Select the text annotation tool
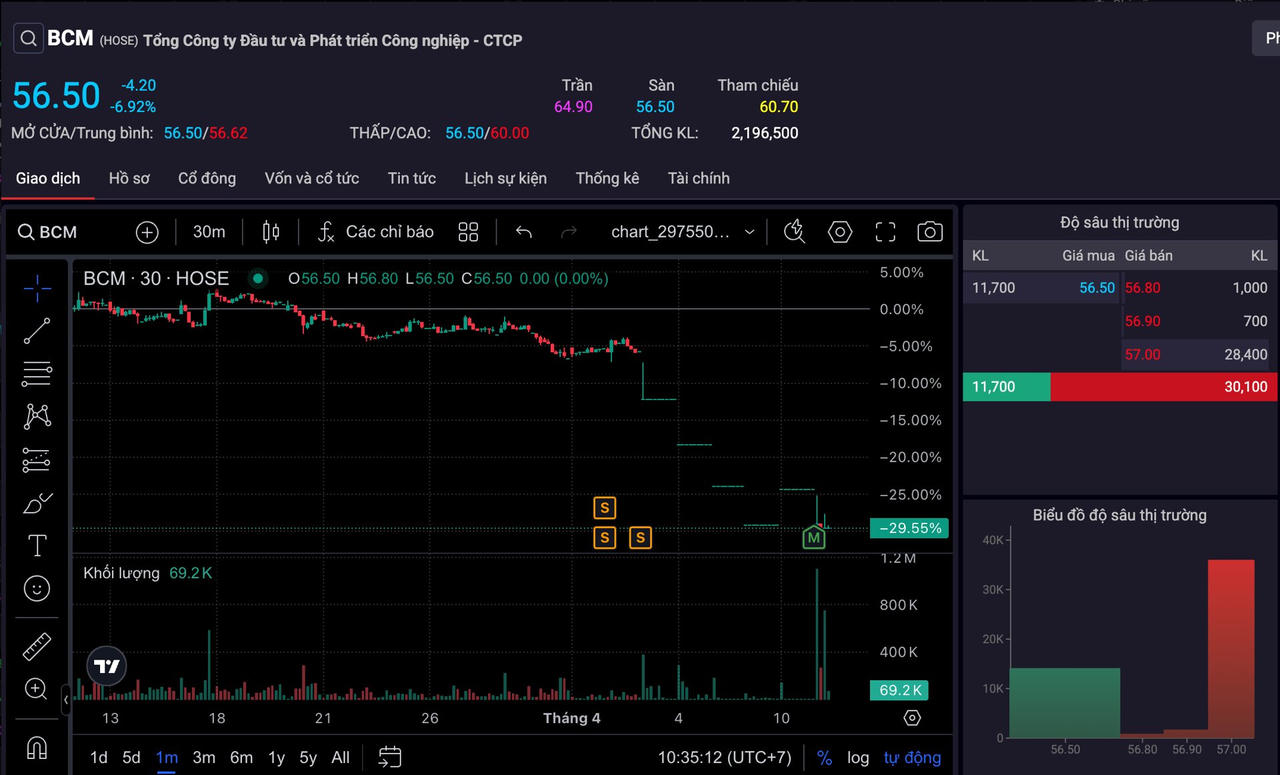This screenshot has height=775, width=1280. 37,545
